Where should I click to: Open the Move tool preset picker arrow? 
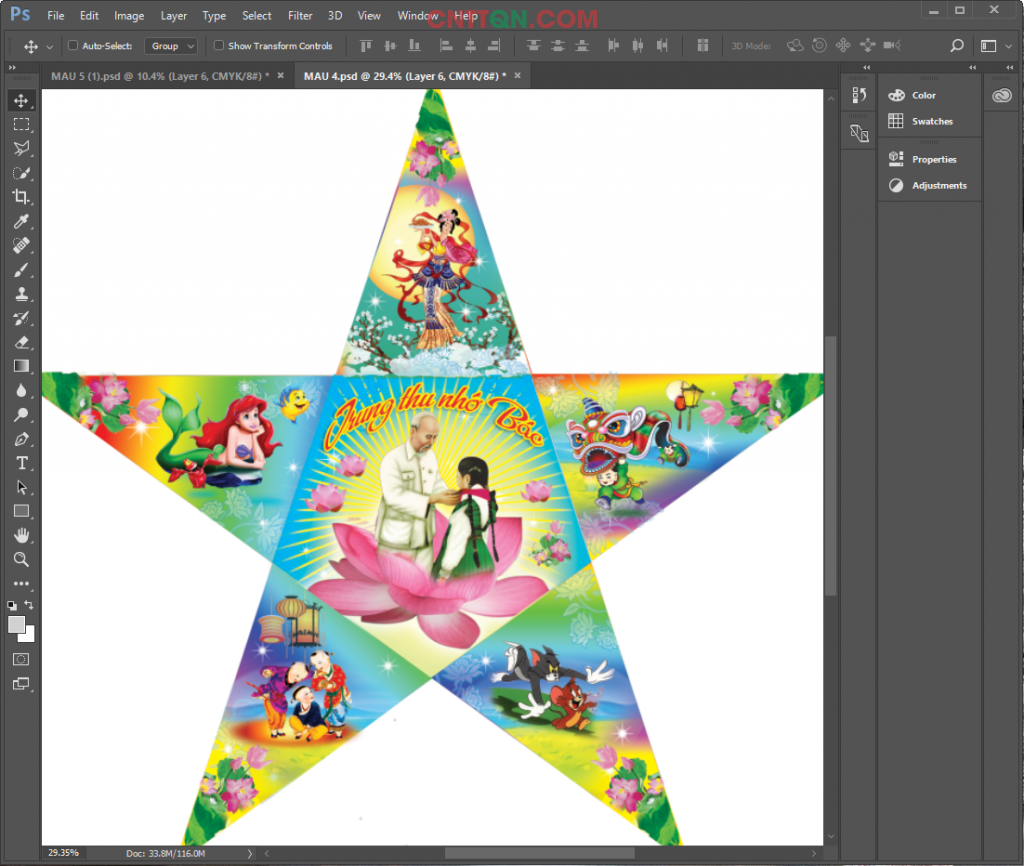[x=50, y=46]
